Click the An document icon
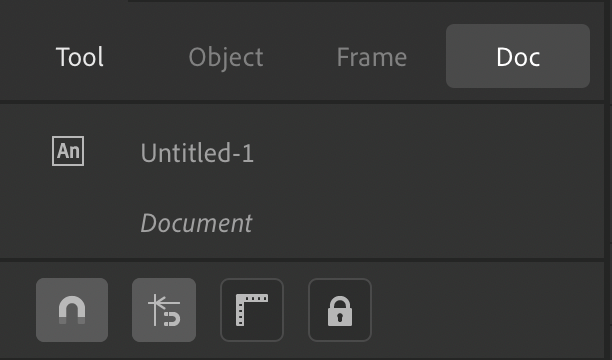Screen dimensions: 612x360 (x=68, y=151)
